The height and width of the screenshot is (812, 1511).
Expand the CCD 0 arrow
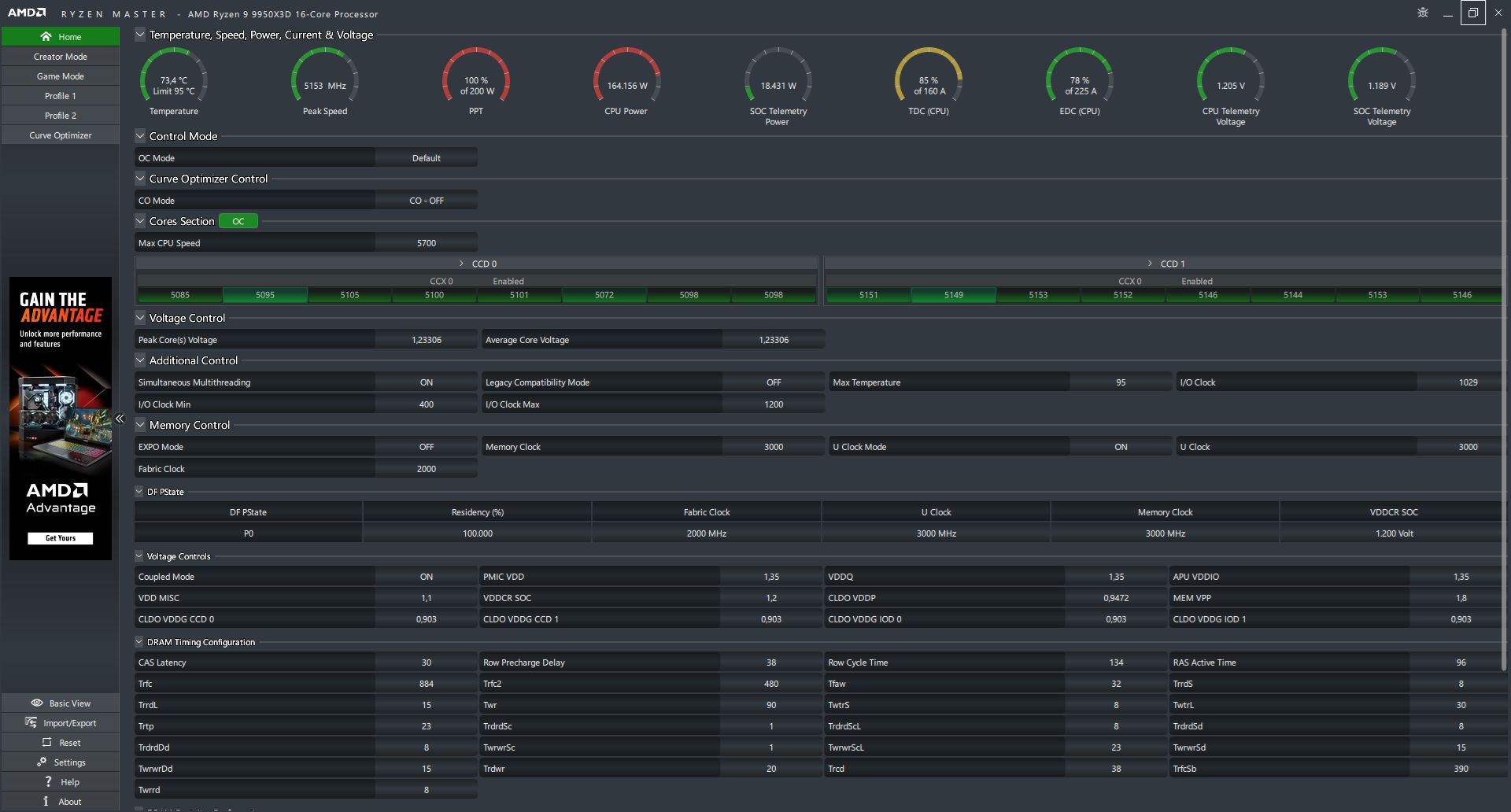462,264
